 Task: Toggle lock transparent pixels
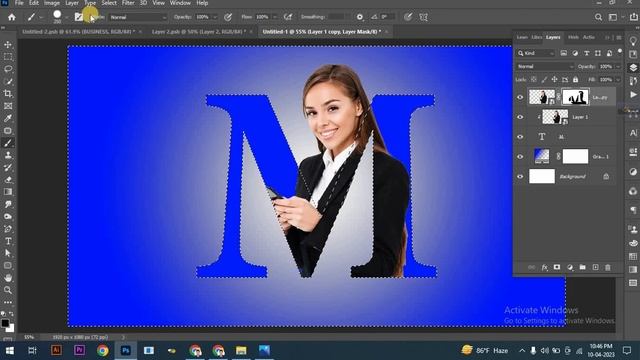click(533, 79)
